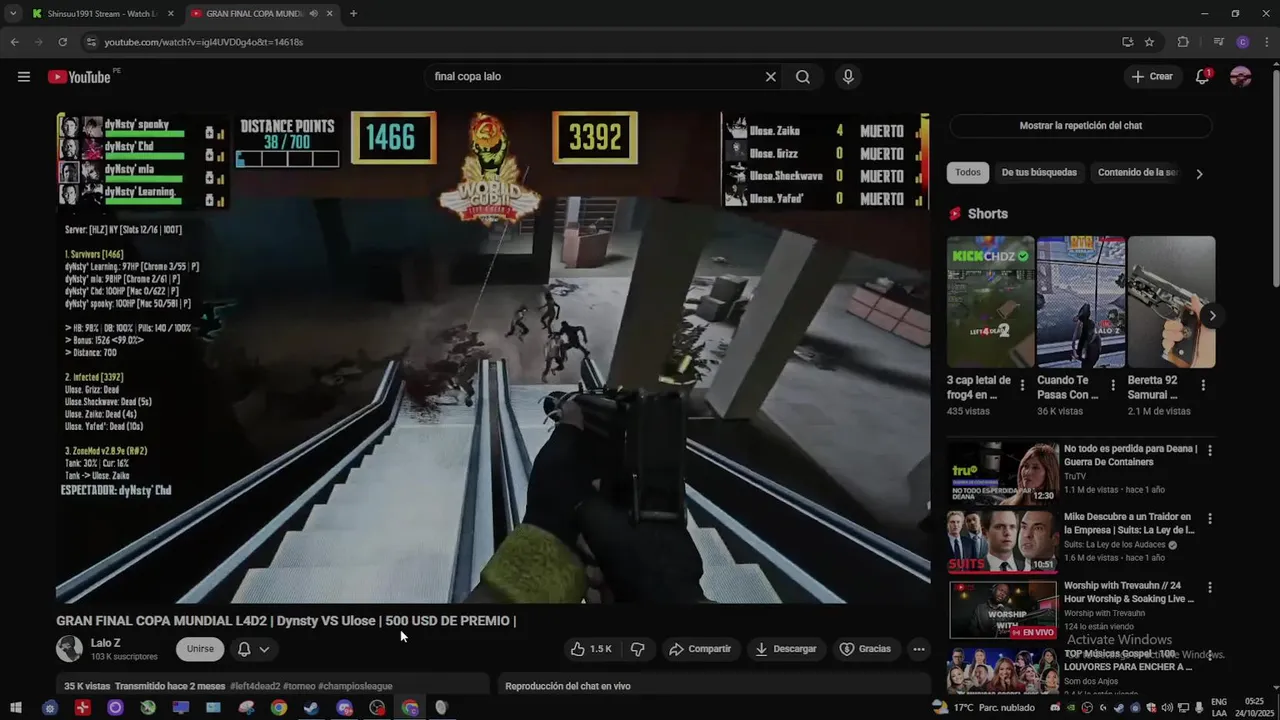1280x720 pixels.
Task: Open the taskbar weather widget
Action: click(984, 708)
